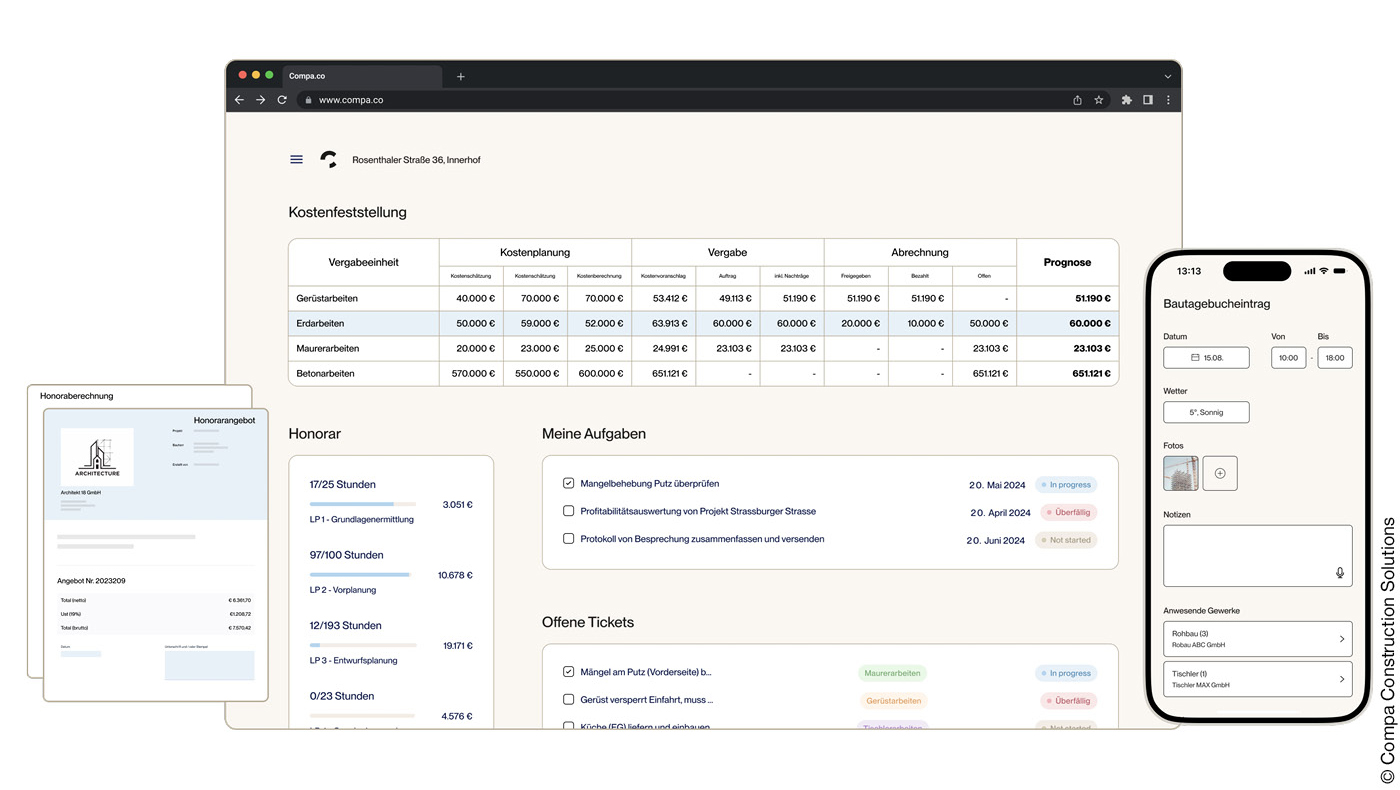Click the 12/193 Stunden entry
Viewport: 1400px width, 790px height.
coord(345,625)
